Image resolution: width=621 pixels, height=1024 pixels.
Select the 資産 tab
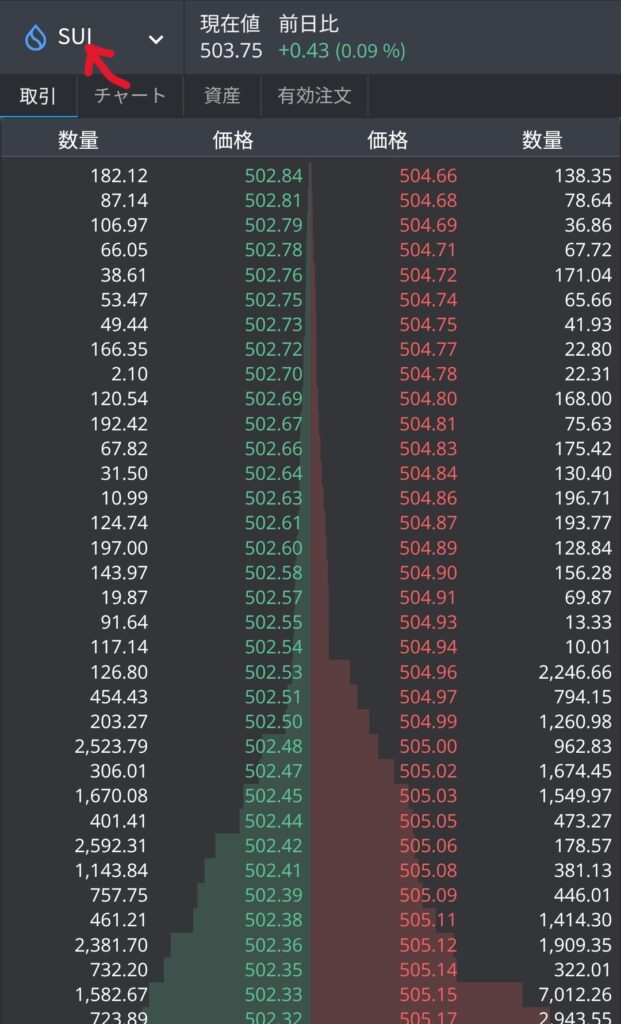pyautogui.click(x=222, y=97)
